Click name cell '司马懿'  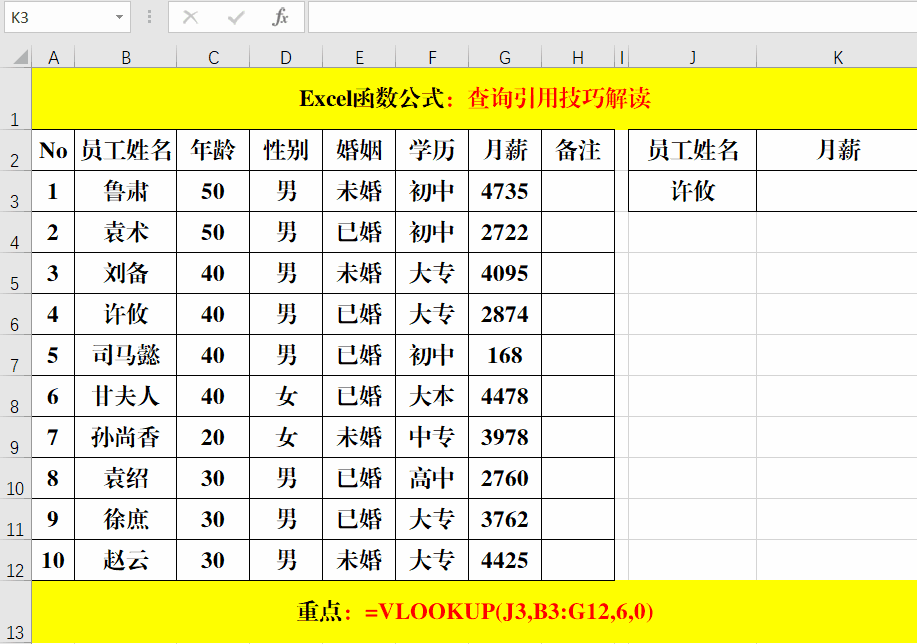[x=126, y=355]
